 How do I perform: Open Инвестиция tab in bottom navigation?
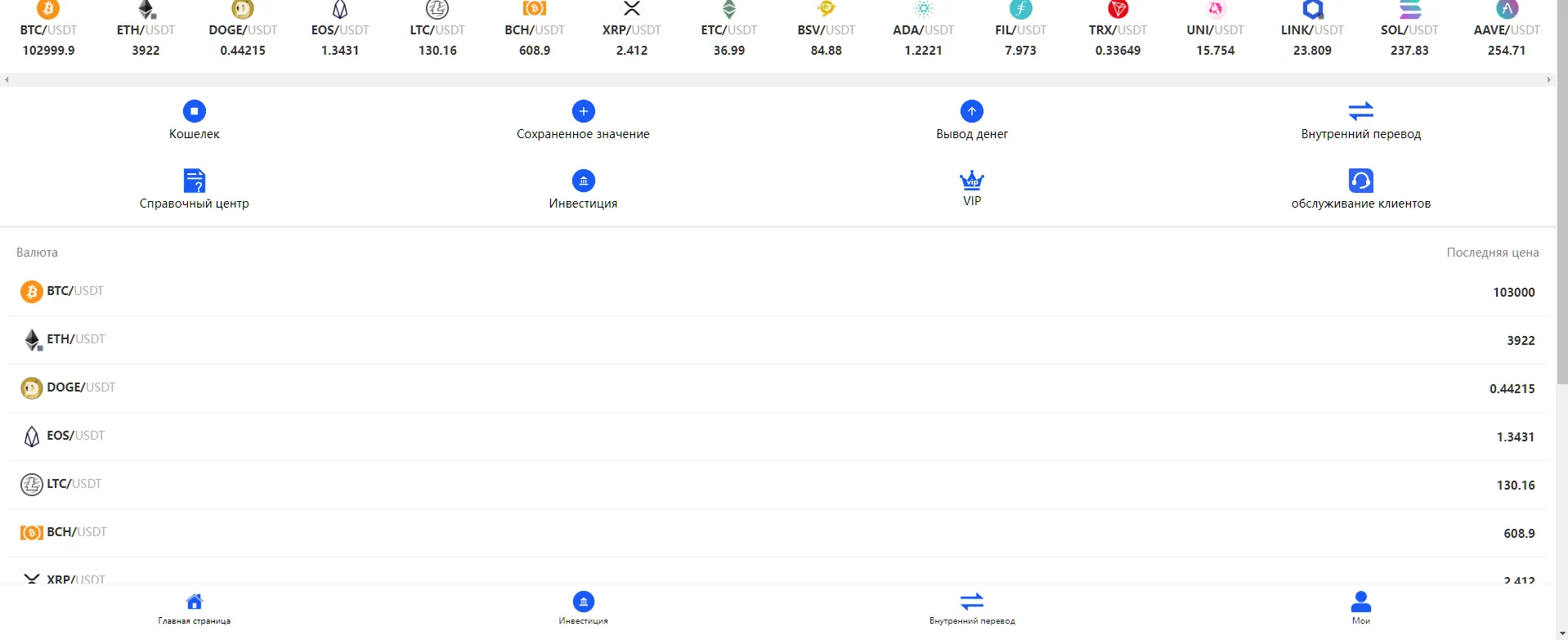pyautogui.click(x=583, y=609)
